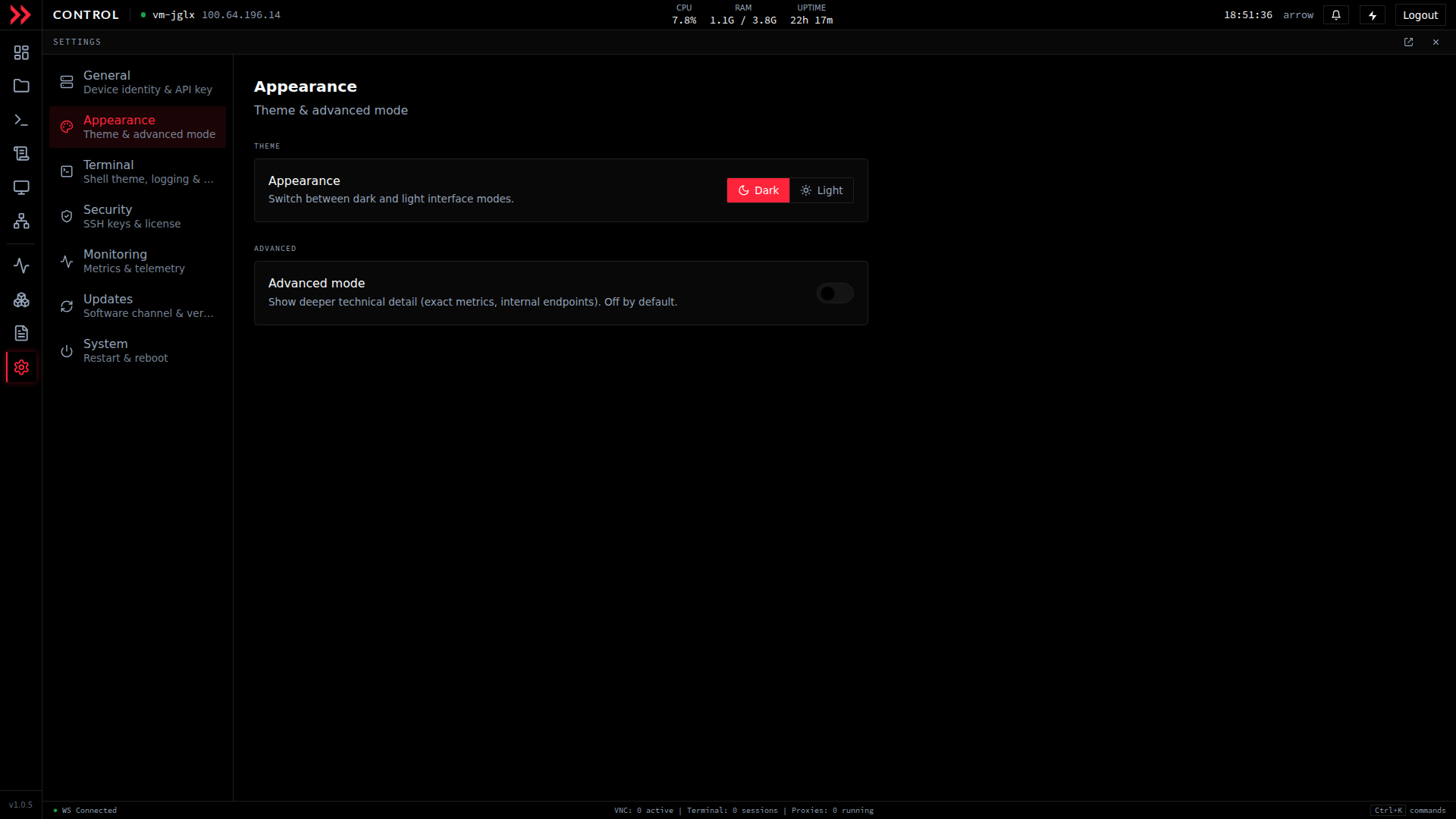Click the Terminal: 0 sessions status

[x=733, y=810]
